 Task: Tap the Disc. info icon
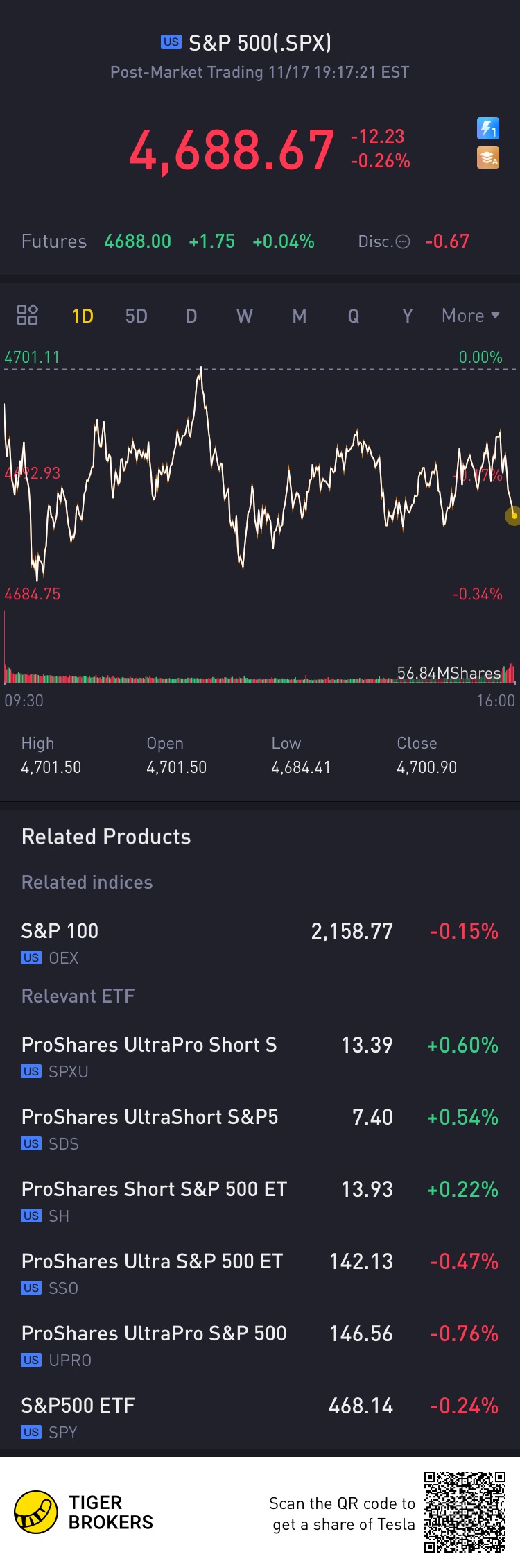403,241
